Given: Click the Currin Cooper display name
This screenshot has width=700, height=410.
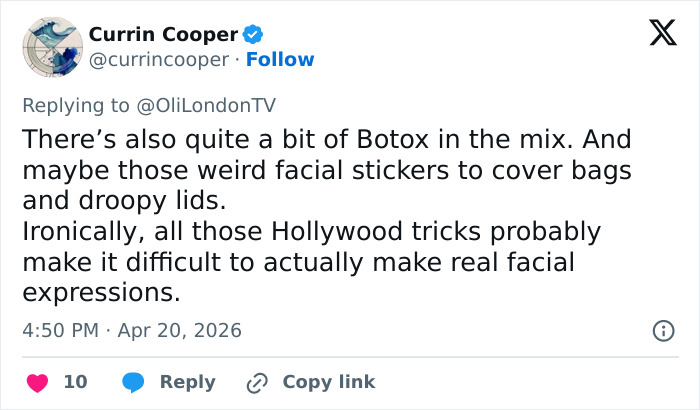Looking at the screenshot, I should (x=163, y=34).
